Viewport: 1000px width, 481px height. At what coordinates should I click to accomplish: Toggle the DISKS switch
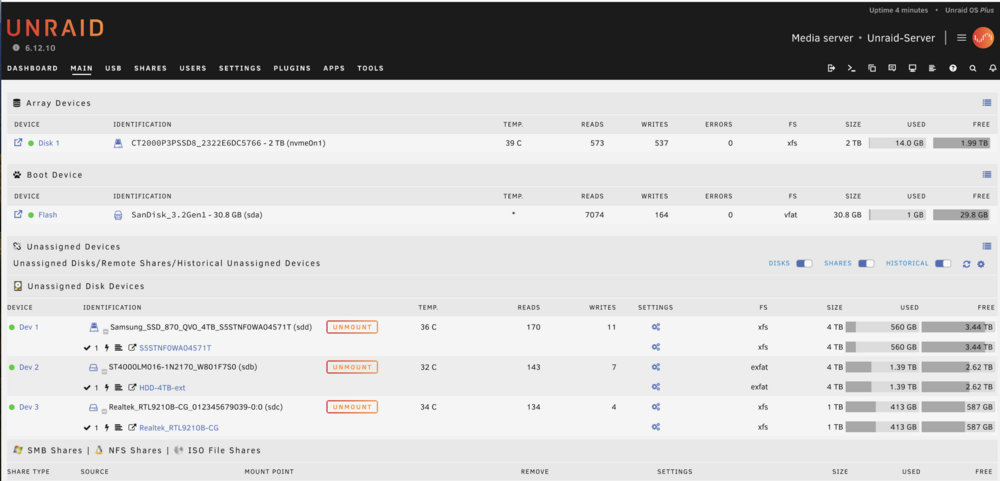point(804,263)
